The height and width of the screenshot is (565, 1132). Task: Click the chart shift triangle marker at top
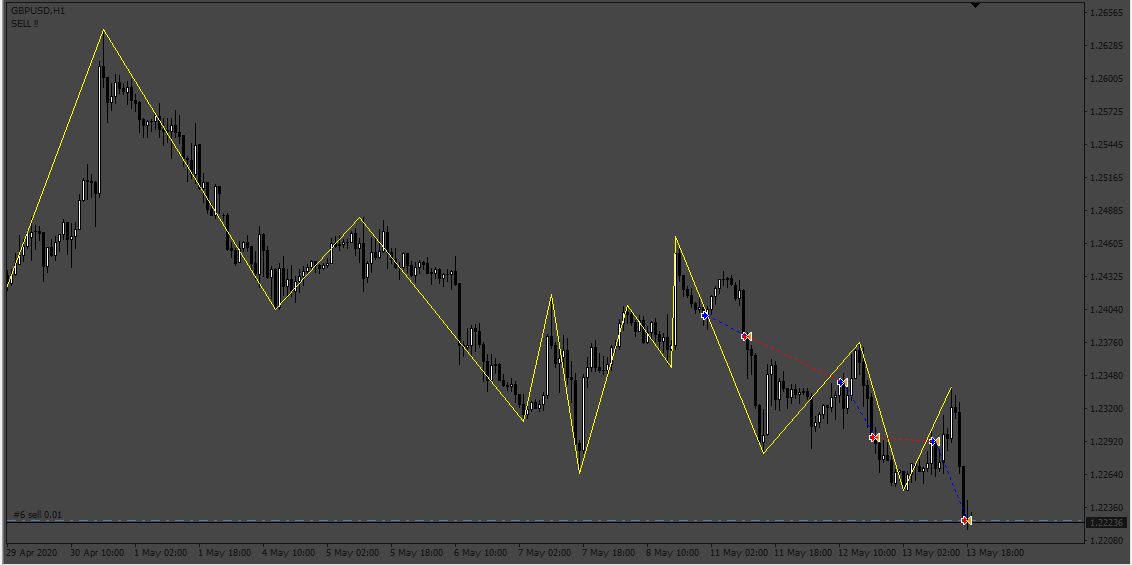coord(975,4)
